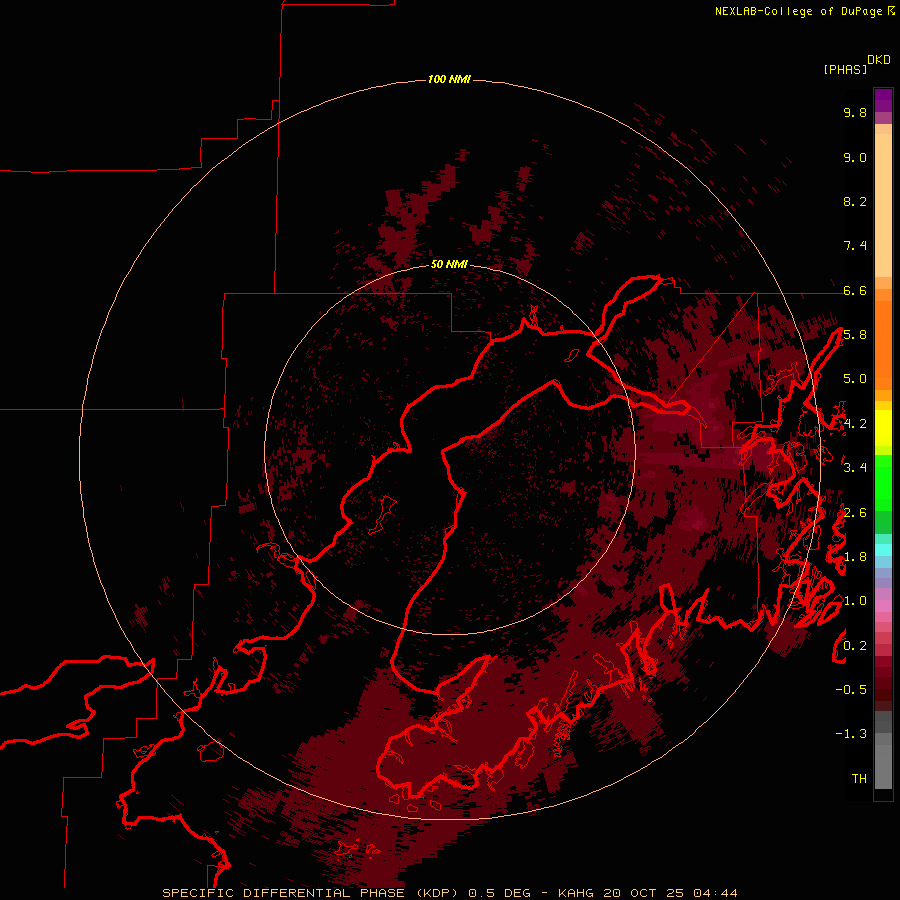Click the 3.4 scale value
This screenshot has width=900, height=900.
point(855,468)
